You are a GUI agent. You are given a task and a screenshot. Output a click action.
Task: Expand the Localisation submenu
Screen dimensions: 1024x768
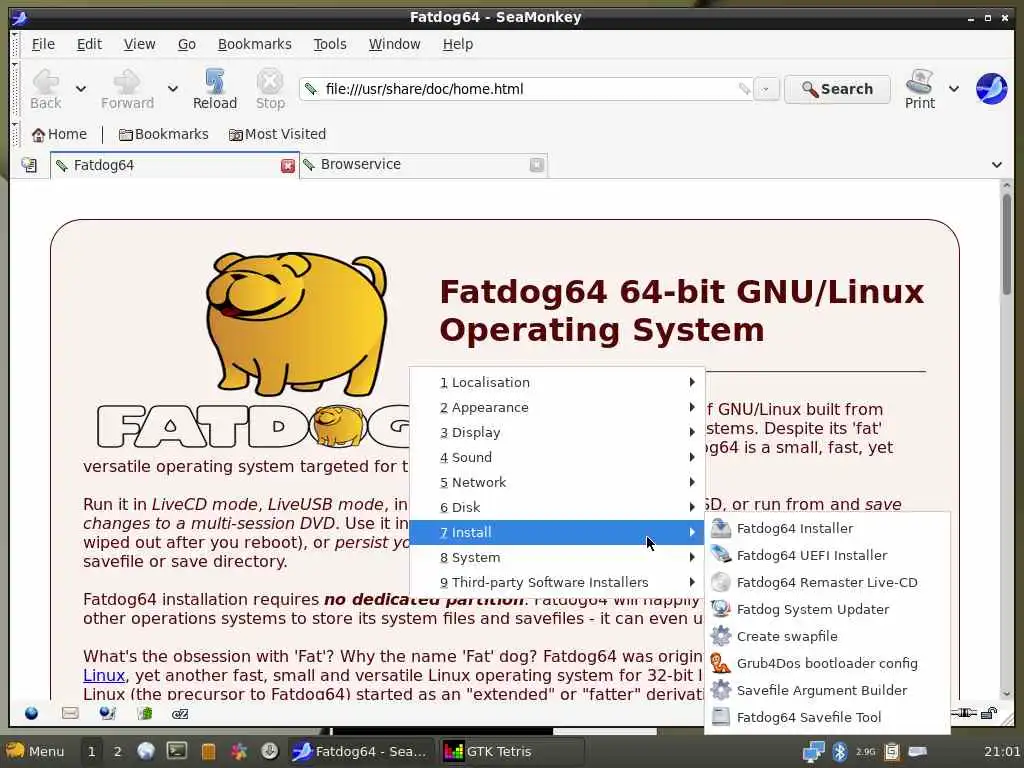557,382
